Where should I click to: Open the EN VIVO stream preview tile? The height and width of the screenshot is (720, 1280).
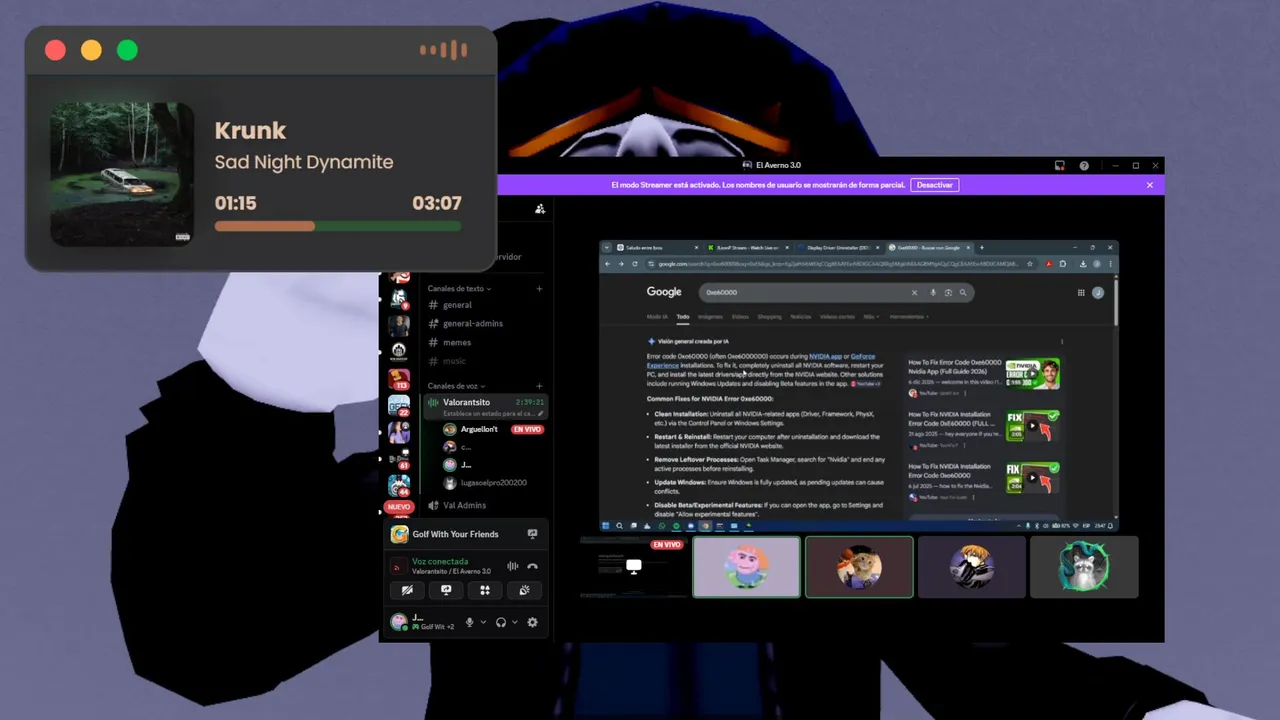(634, 567)
